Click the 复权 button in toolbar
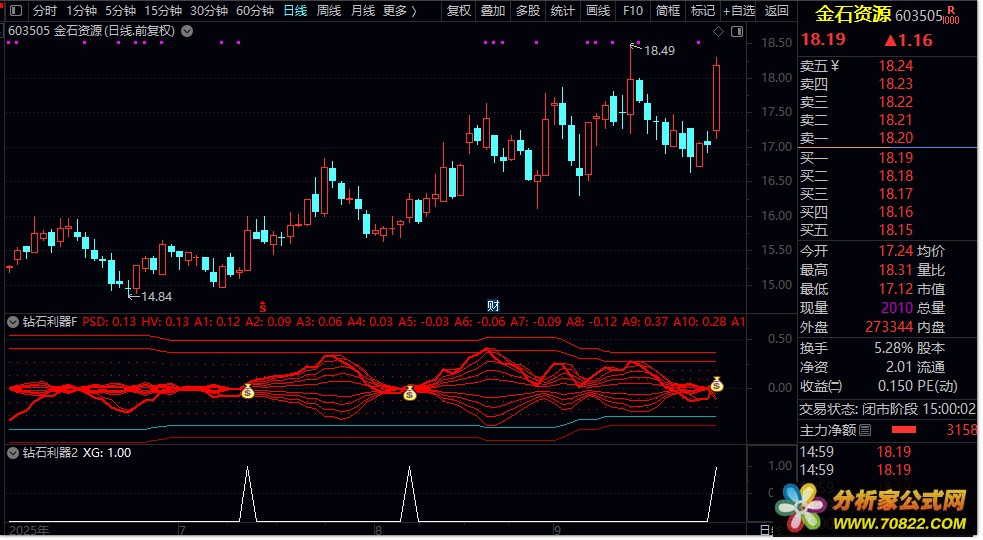 pos(458,11)
